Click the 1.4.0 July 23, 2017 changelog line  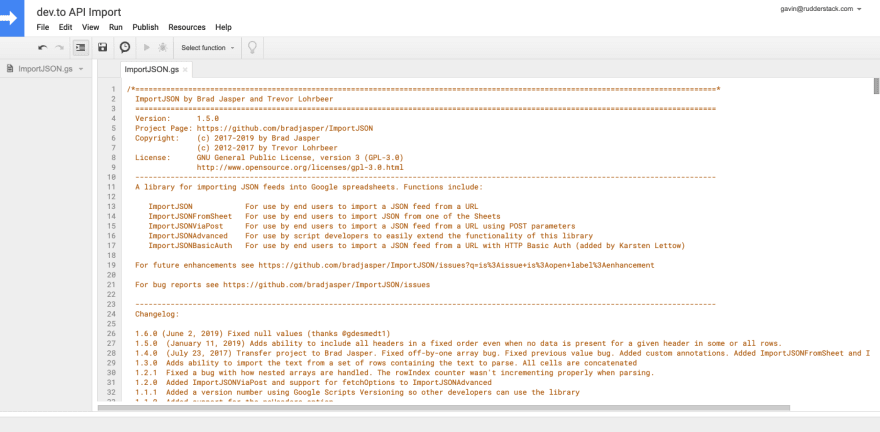pyautogui.click(x=502, y=353)
